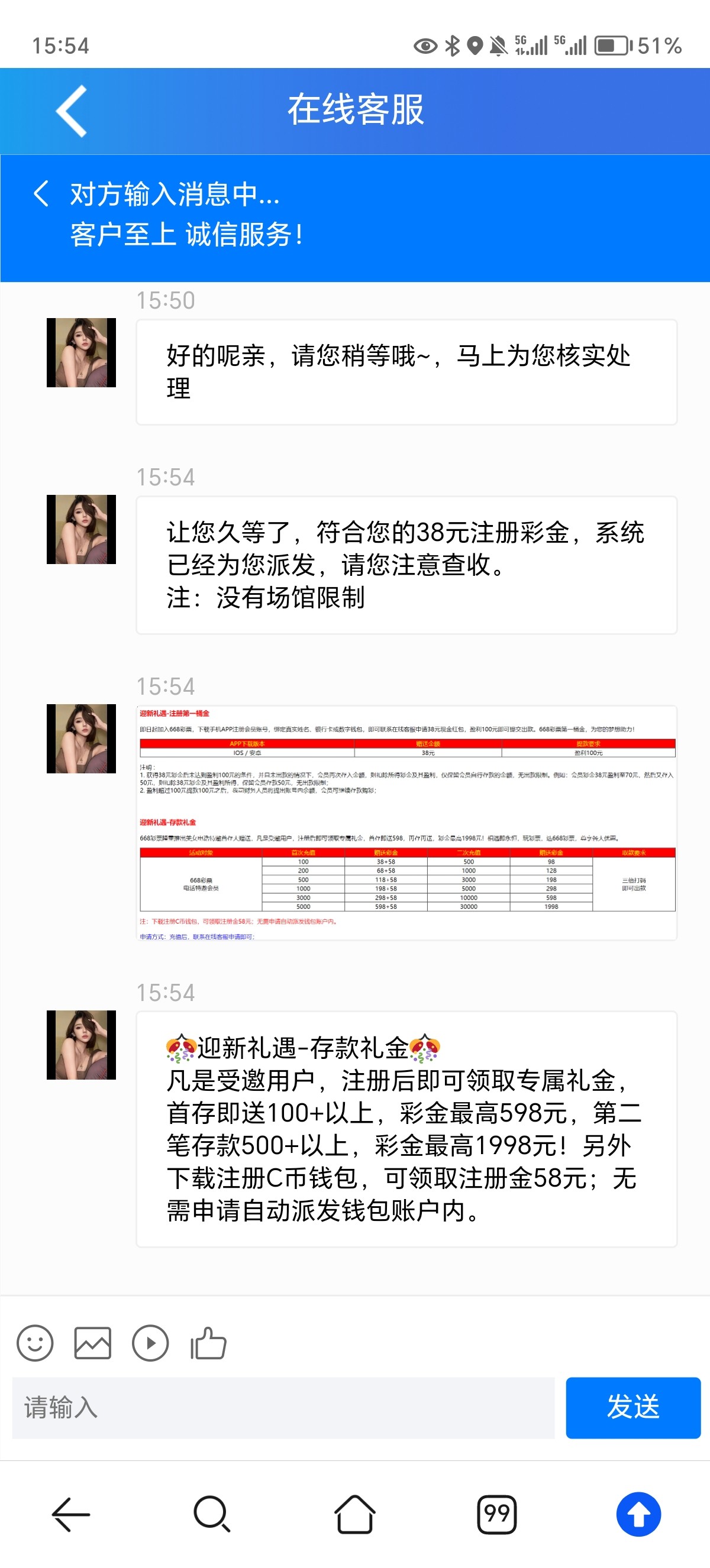This screenshot has height=1568, width=710.
Task: Open the browser search icon
Action: point(212,1514)
